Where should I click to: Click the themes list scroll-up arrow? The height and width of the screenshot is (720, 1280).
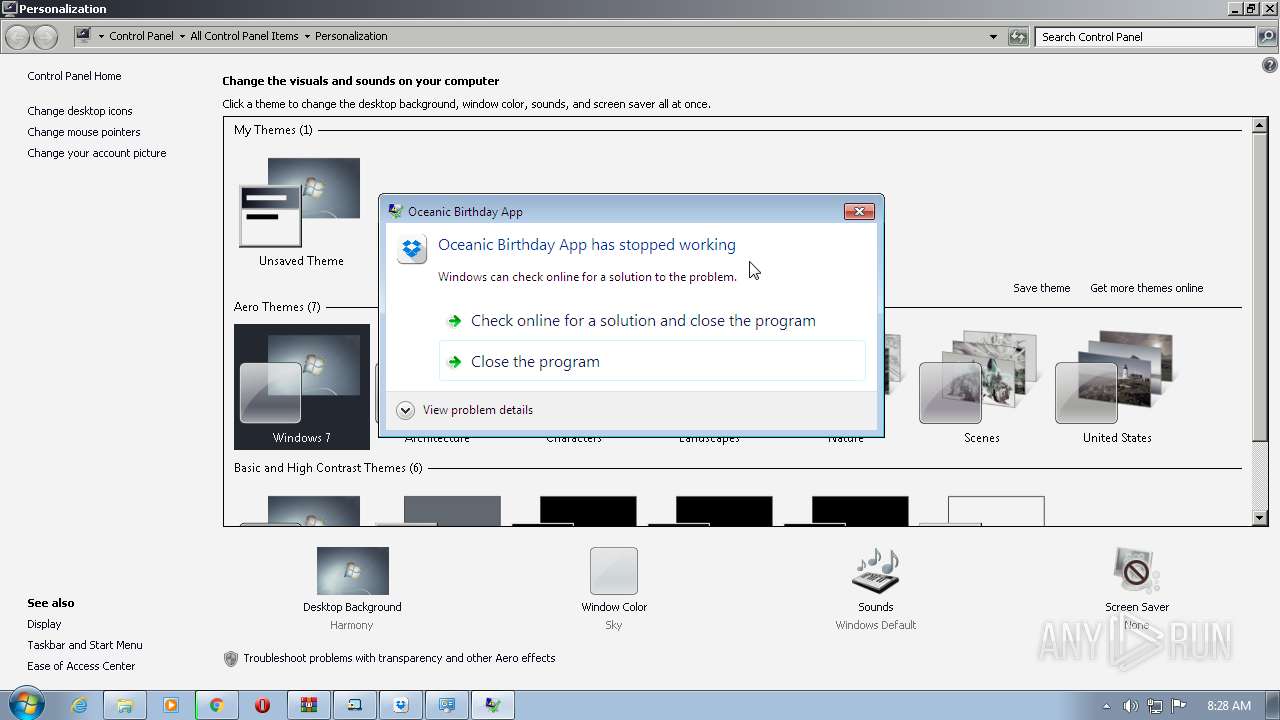(x=1260, y=126)
